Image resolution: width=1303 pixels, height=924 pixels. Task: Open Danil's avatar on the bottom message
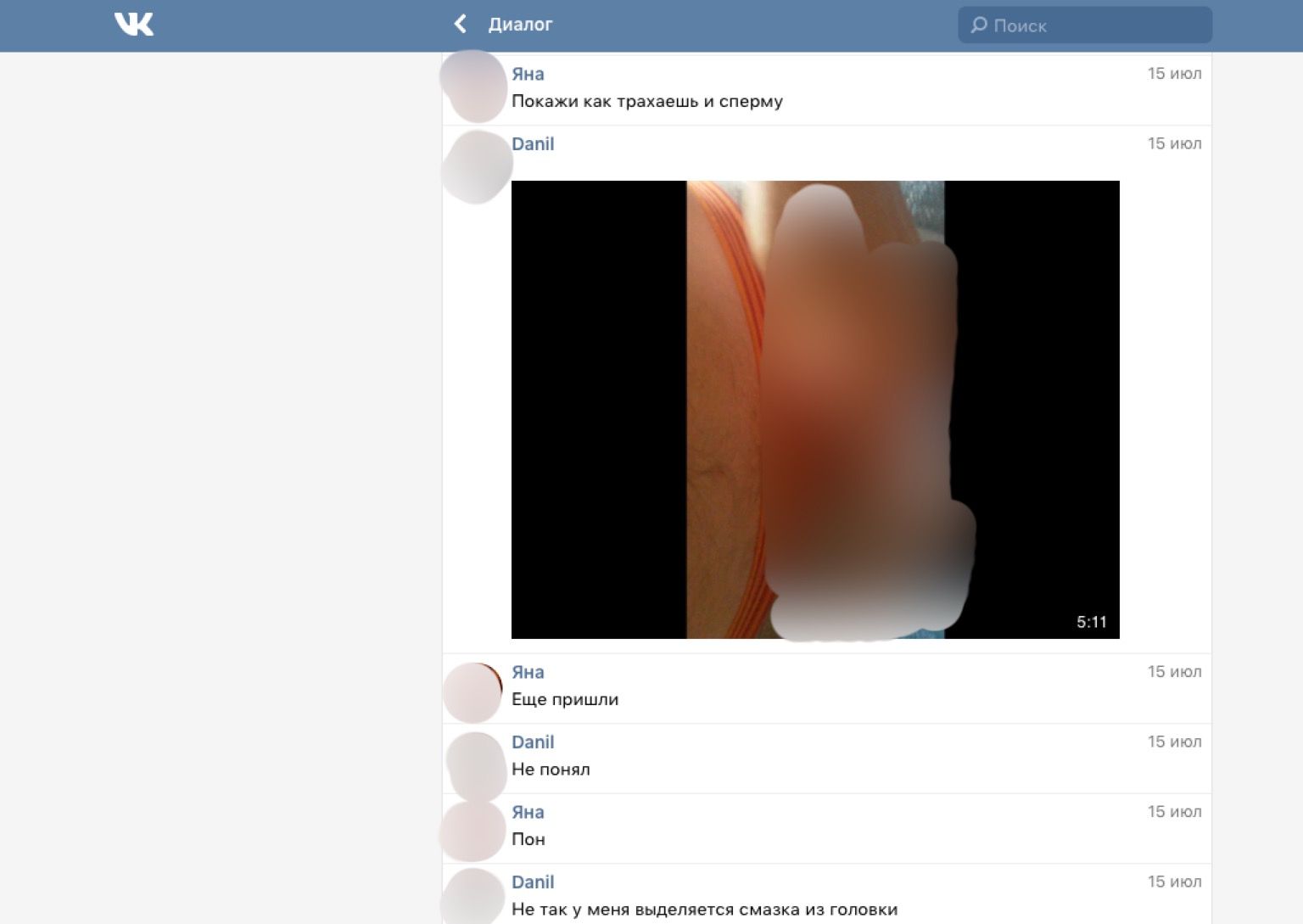coord(473,898)
